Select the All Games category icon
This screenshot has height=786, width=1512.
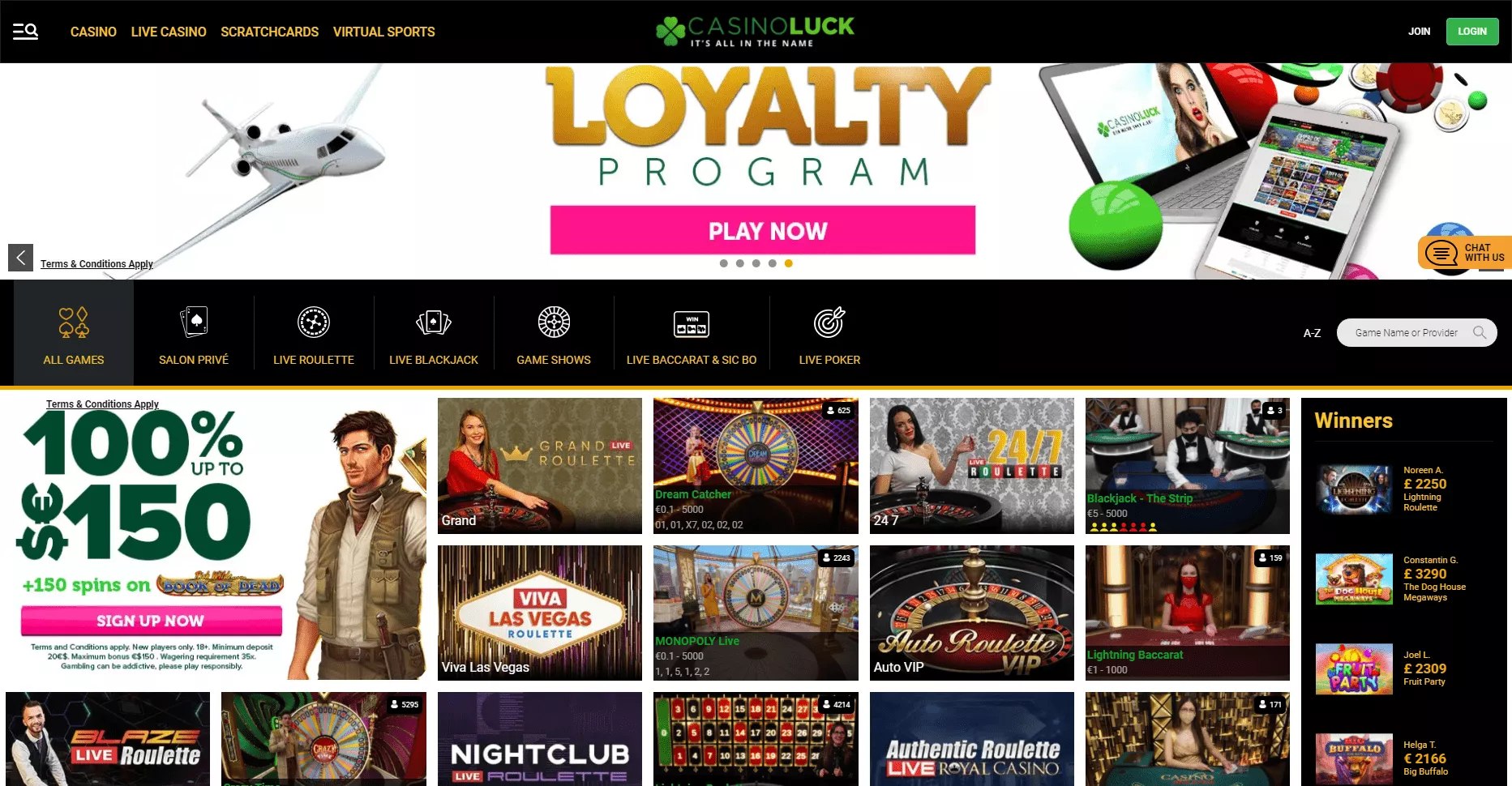tap(74, 323)
